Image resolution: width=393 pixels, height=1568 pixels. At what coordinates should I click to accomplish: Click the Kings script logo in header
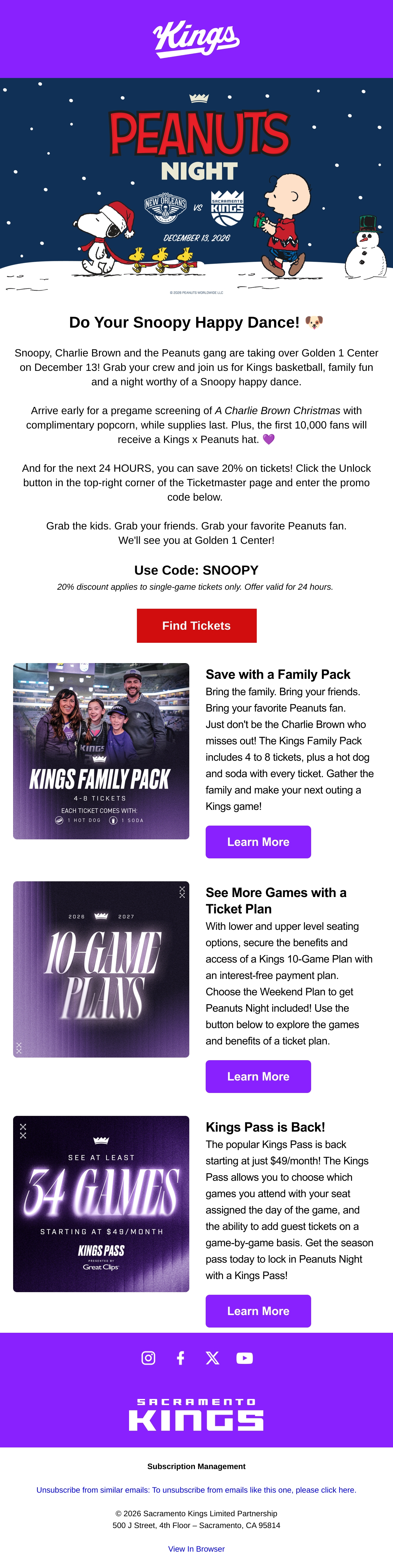click(196, 39)
